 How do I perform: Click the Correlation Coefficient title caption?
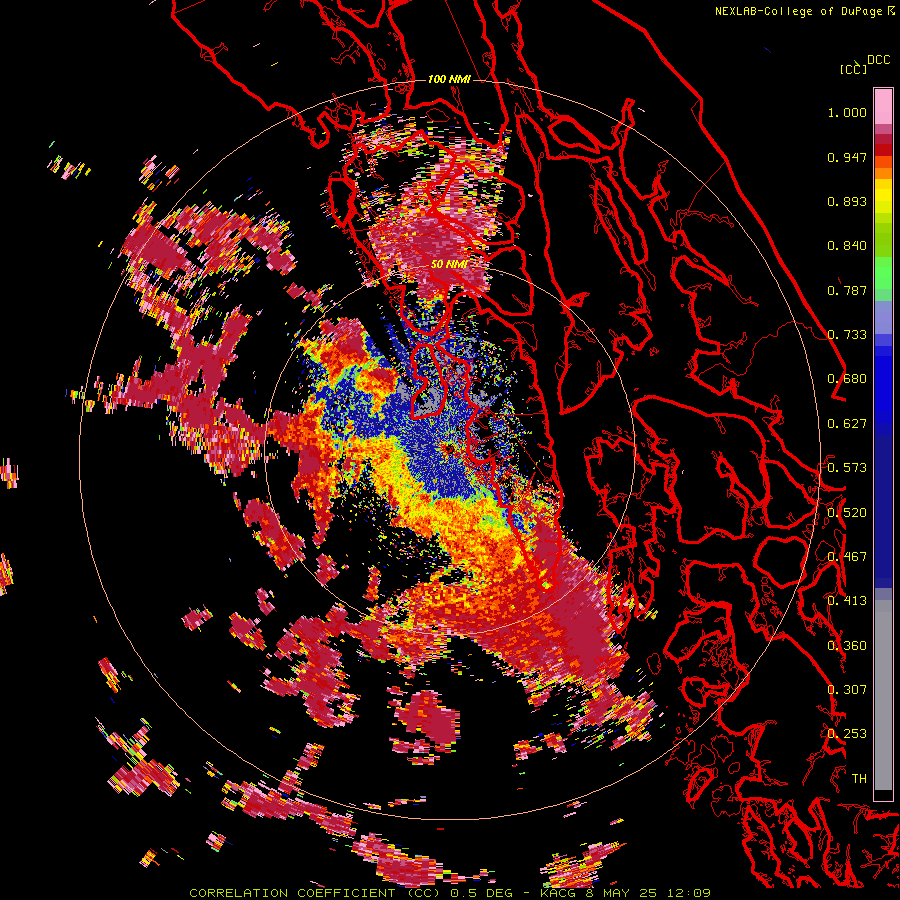(x=450, y=893)
